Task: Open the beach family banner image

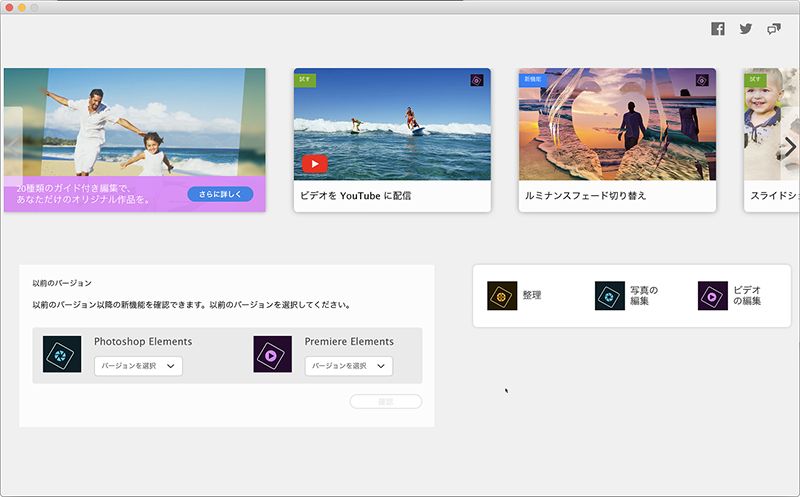Action: coord(135,122)
